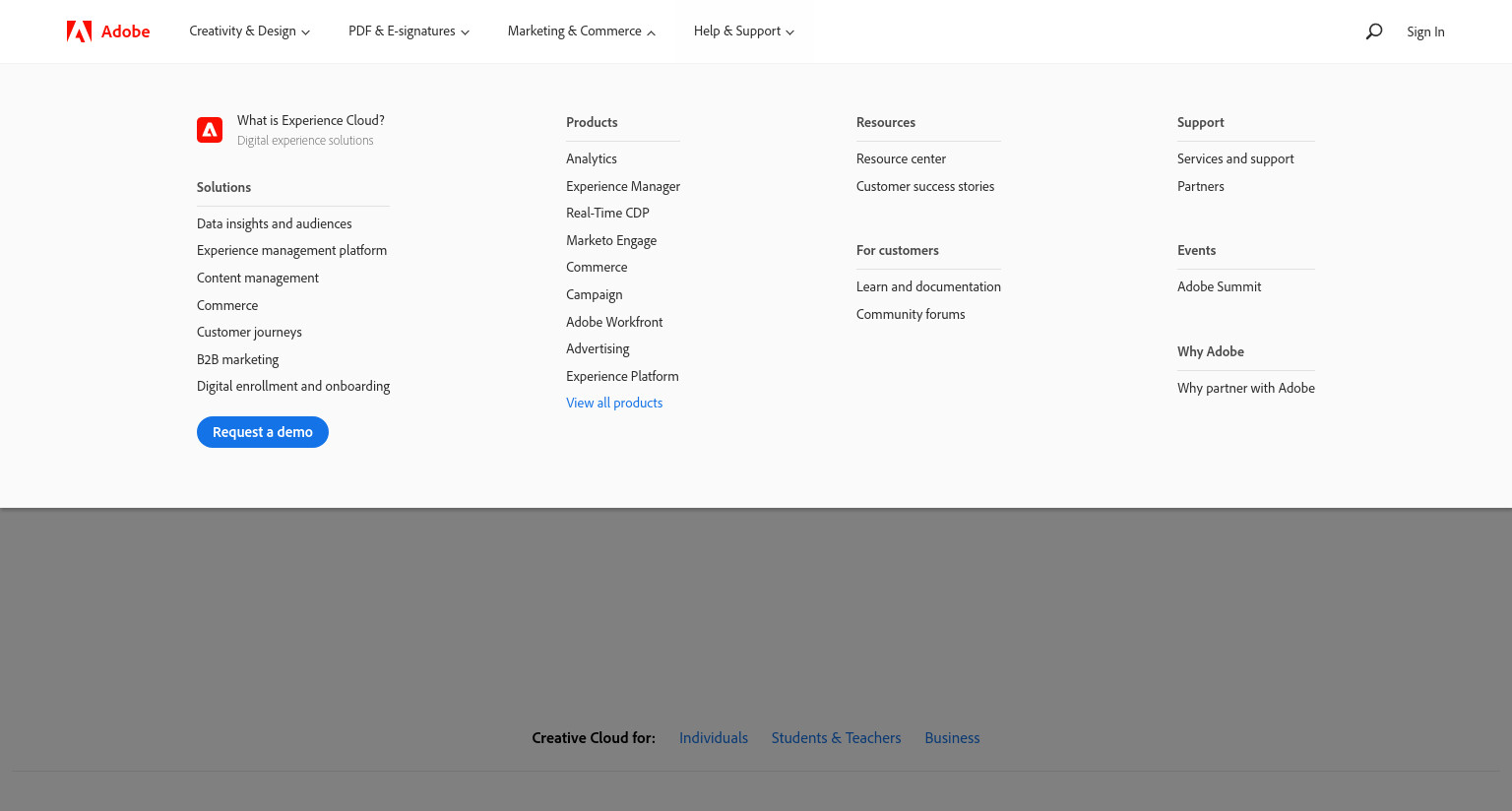Click the Solutions heading
Screen dimensions: 1512x811
point(223,187)
